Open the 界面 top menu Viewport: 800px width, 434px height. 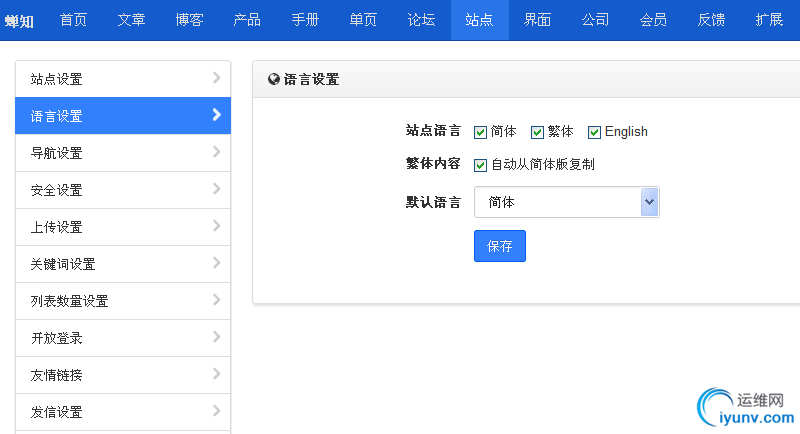(x=537, y=20)
